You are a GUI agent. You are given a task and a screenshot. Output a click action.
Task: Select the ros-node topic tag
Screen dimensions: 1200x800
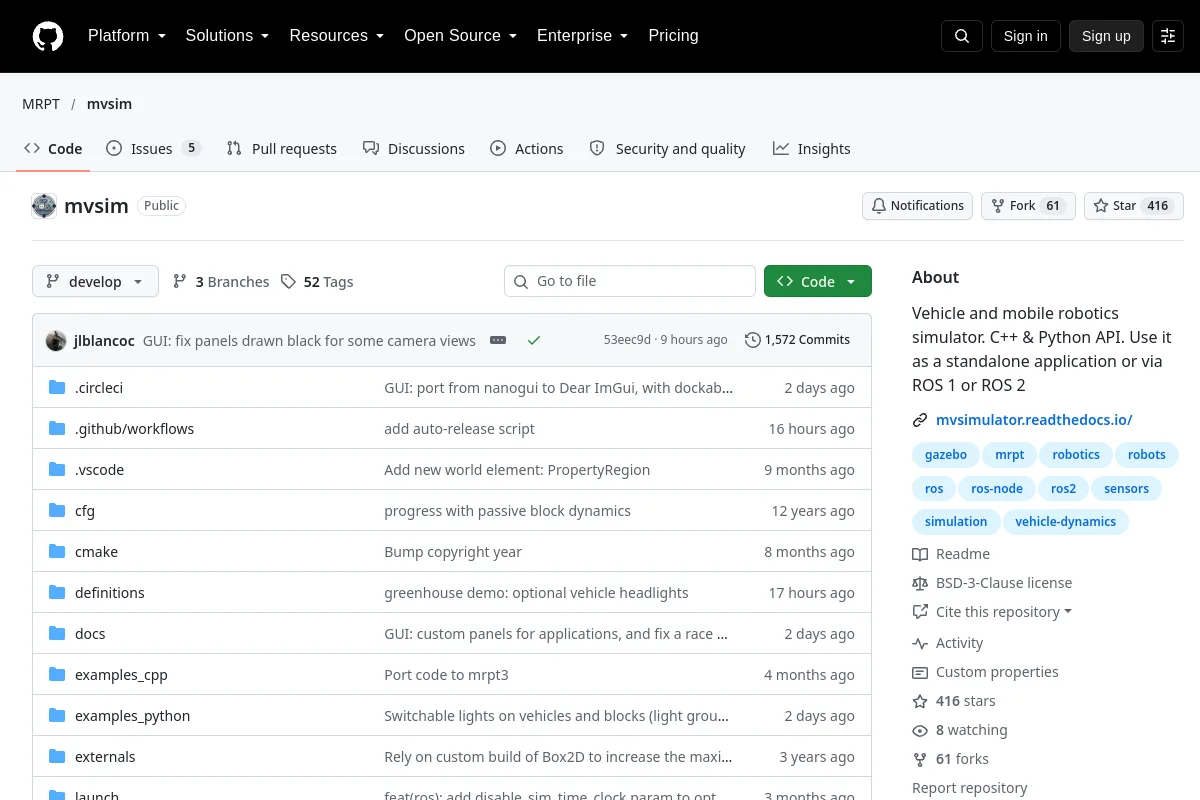997,489
